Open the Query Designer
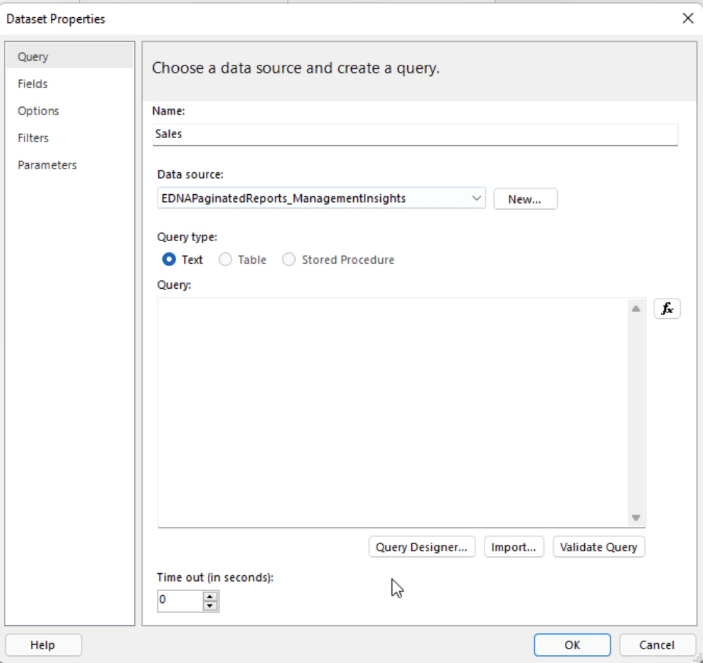 click(421, 547)
